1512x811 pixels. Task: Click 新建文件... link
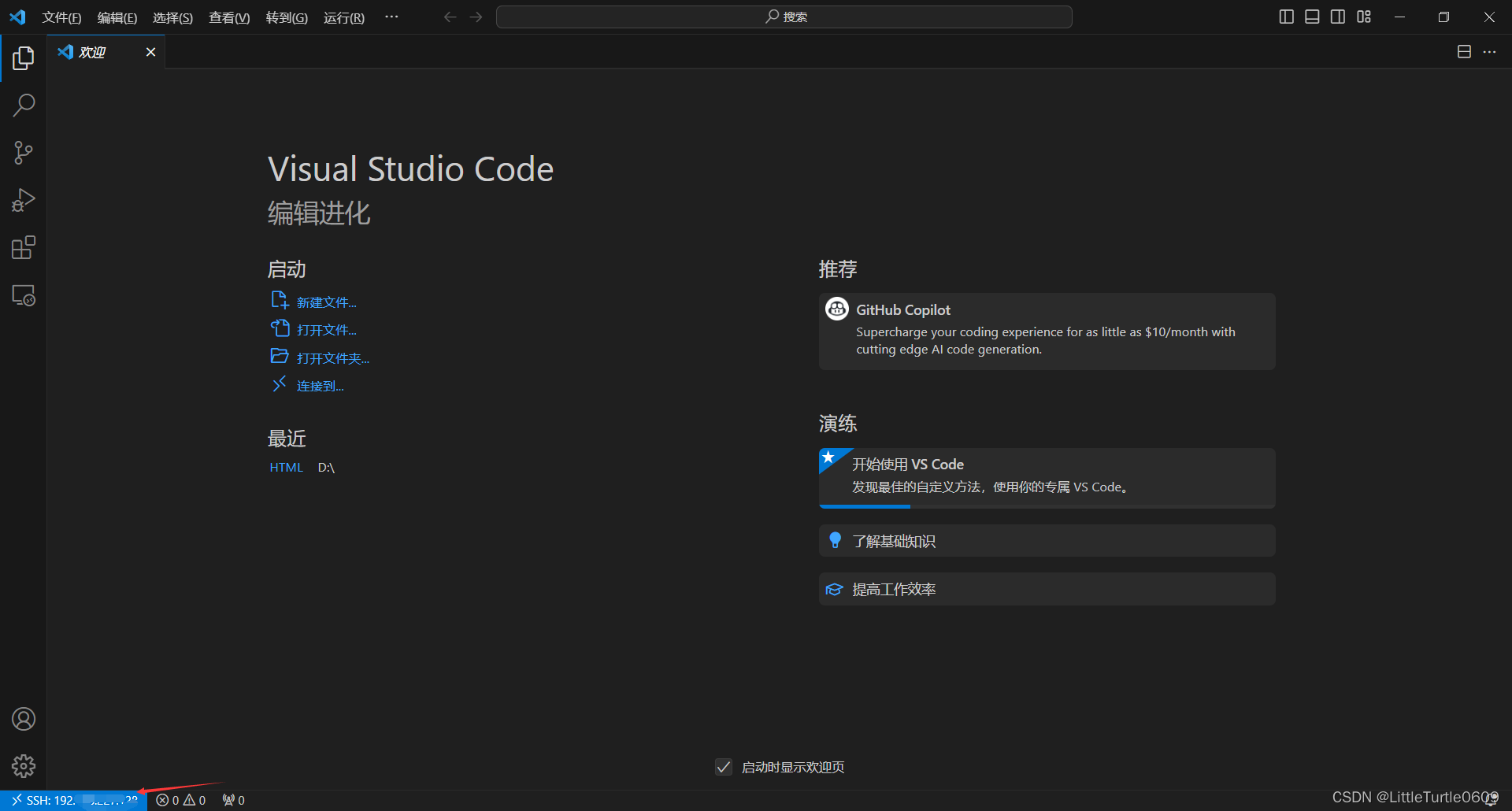pos(326,302)
